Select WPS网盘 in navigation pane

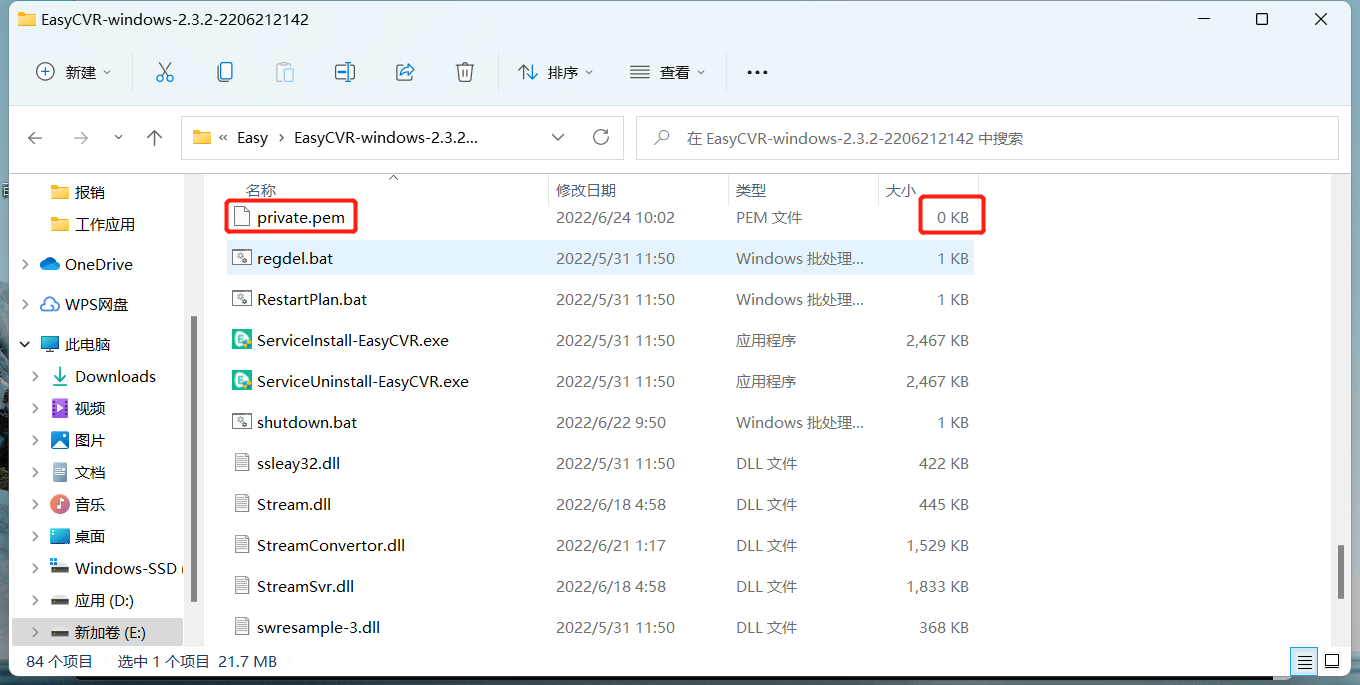coord(97,304)
